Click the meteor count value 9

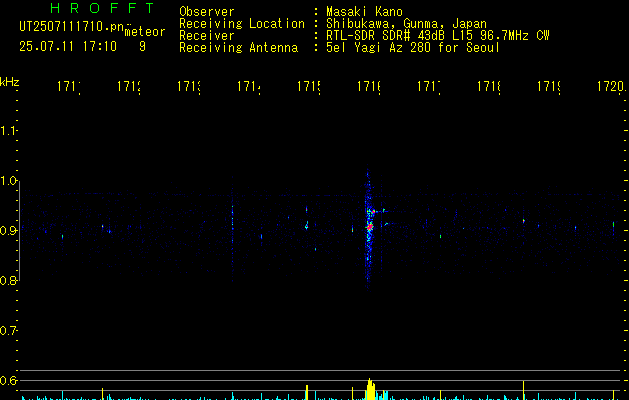coord(142,47)
